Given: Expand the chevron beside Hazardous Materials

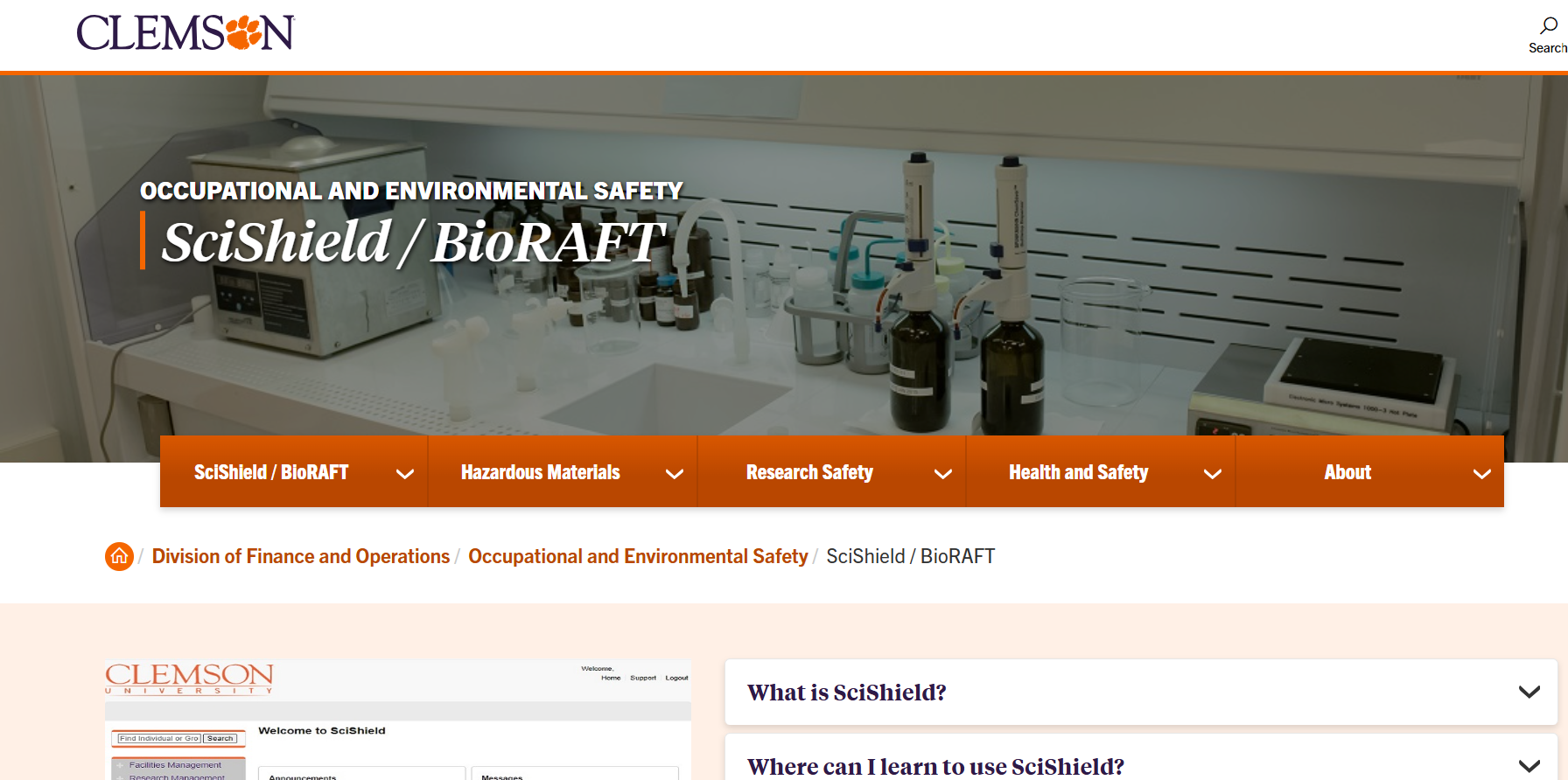Looking at the screenshot, I should 675,474.
